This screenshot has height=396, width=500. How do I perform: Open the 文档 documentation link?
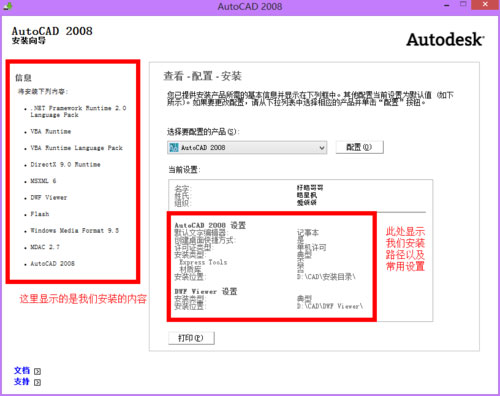[22, 370]
